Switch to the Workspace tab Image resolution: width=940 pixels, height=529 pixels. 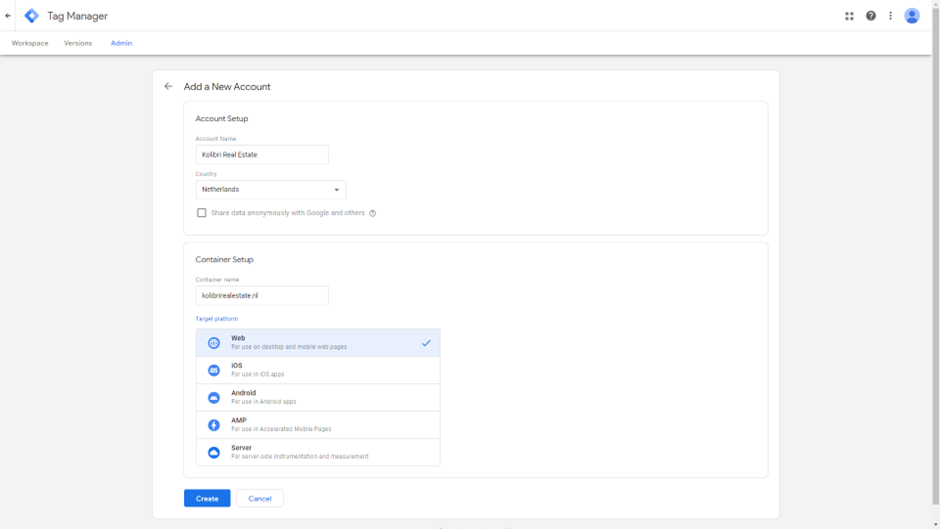point(30,43)
